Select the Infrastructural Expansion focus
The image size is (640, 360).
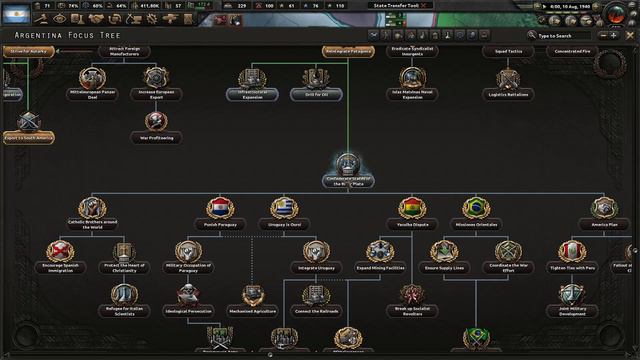click(252, 84)
